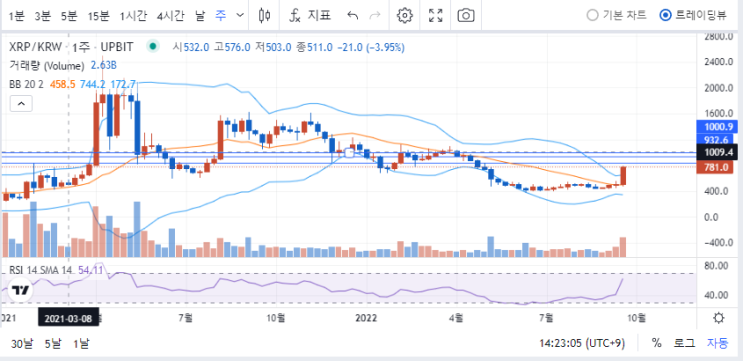Take a chart snapshot with camera icon
Screen dimensions: 743x361
point(466,15)
